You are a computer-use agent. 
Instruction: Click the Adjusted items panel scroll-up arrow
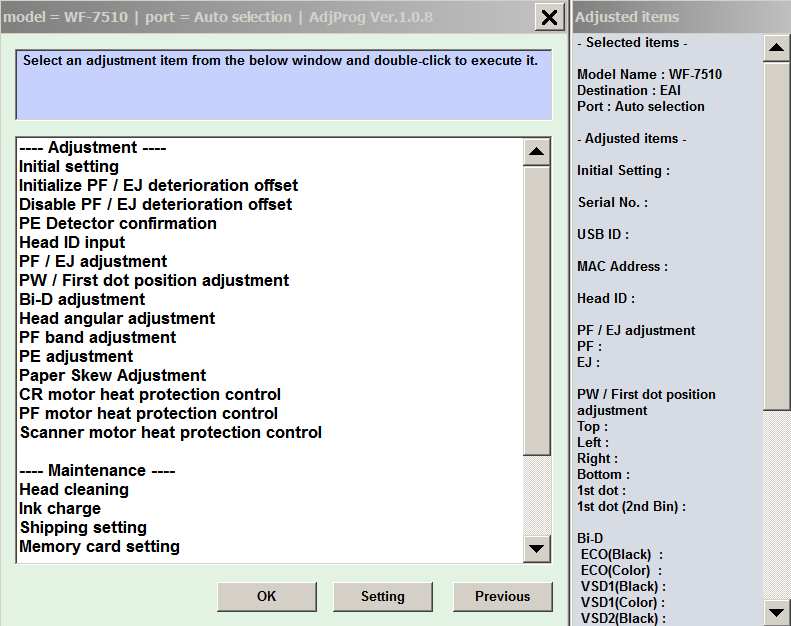tap(776, 48)
